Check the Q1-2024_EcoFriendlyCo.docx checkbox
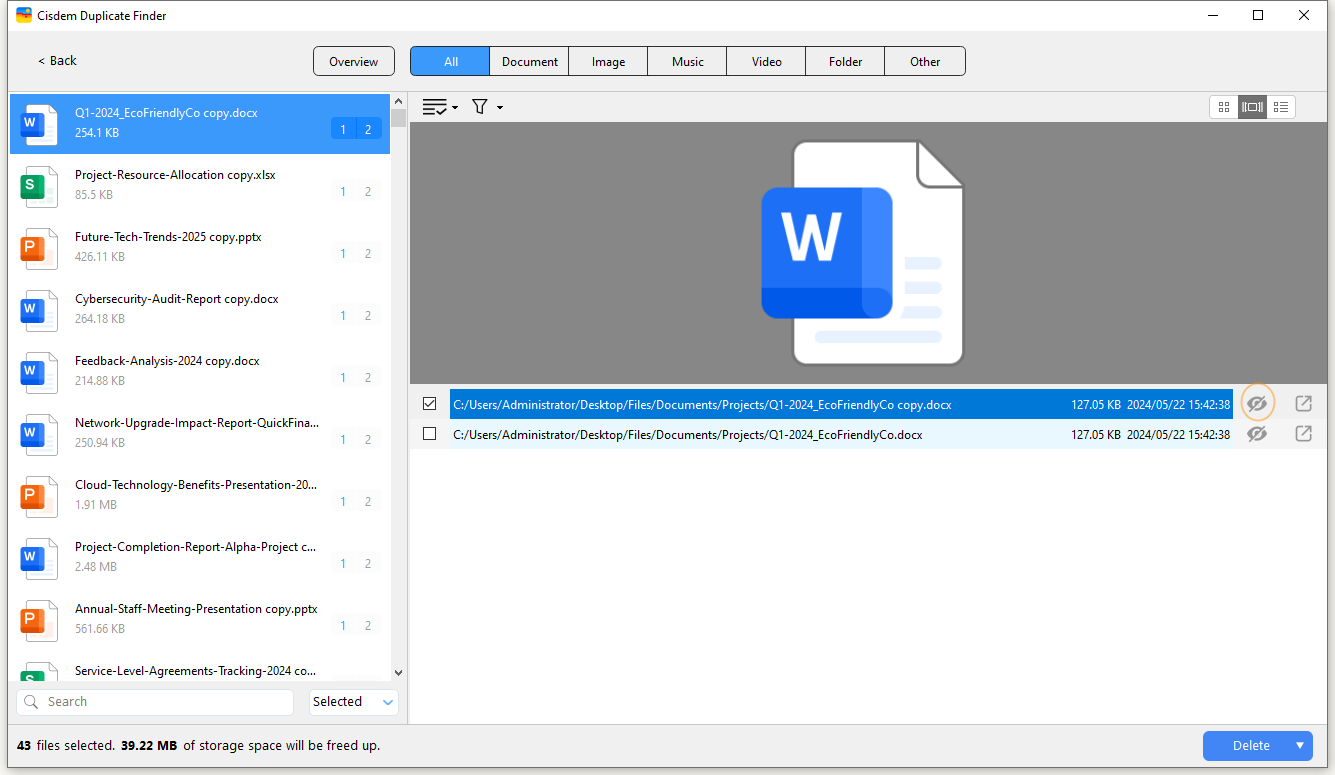This screenshot has width=1335, height=775. click(430, 434)
